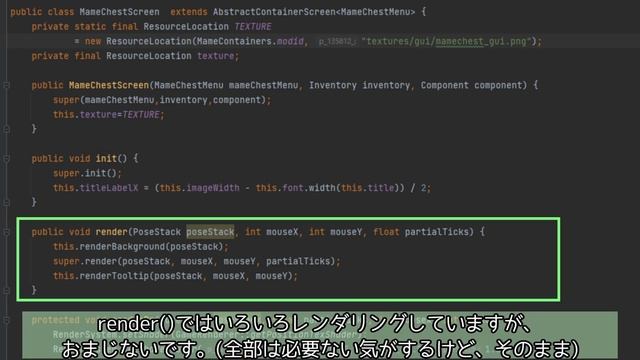Click AbstractContainerScreen in the extends clause

coord(274,12)
